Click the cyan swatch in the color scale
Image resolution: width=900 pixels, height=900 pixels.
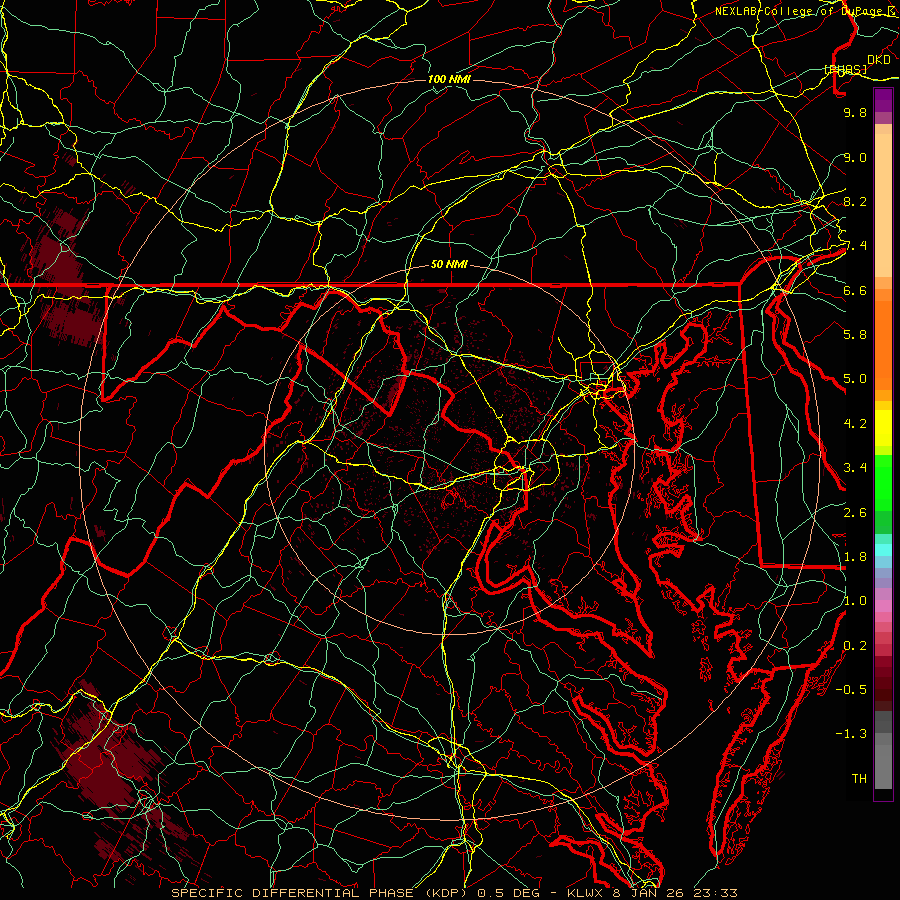click(883, 550)
